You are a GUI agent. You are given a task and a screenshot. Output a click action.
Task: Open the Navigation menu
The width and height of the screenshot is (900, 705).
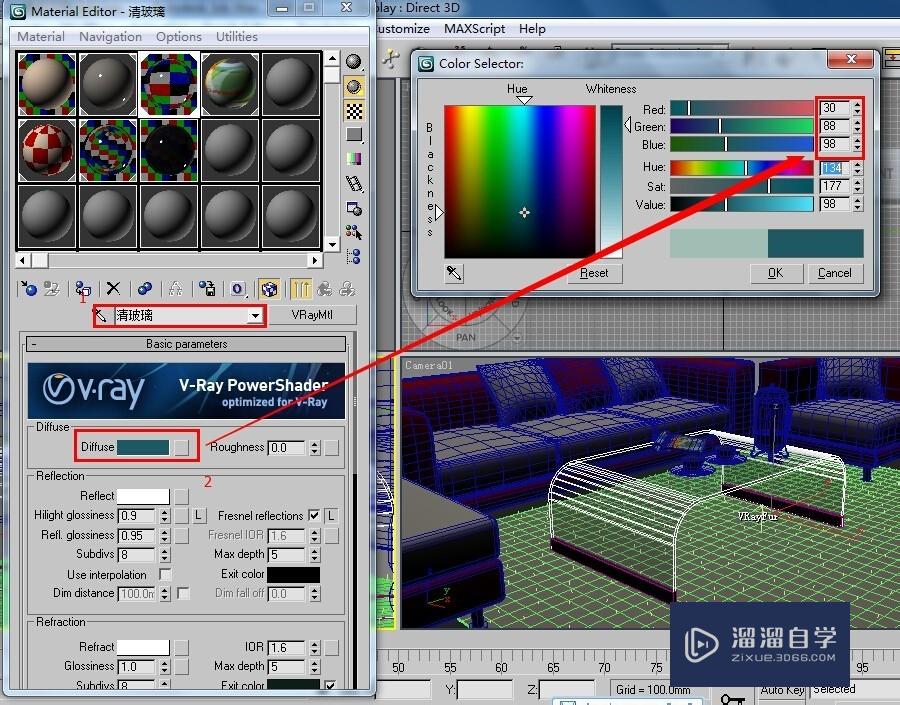(x=110, y=36)
